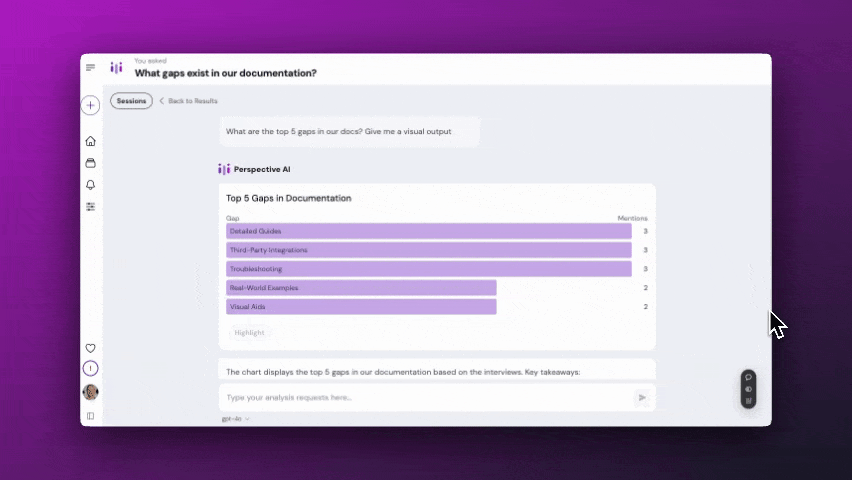
Task: Toggle the Highlight chip under the chart
Action: [250, 333]
